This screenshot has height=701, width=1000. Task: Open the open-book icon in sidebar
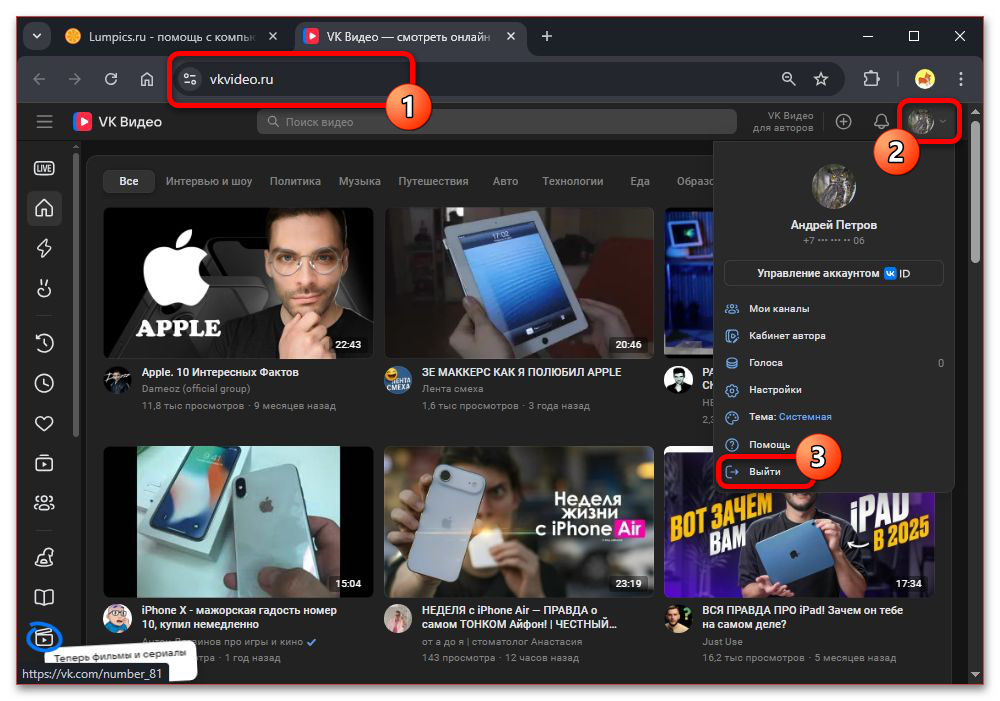(44, 598)
